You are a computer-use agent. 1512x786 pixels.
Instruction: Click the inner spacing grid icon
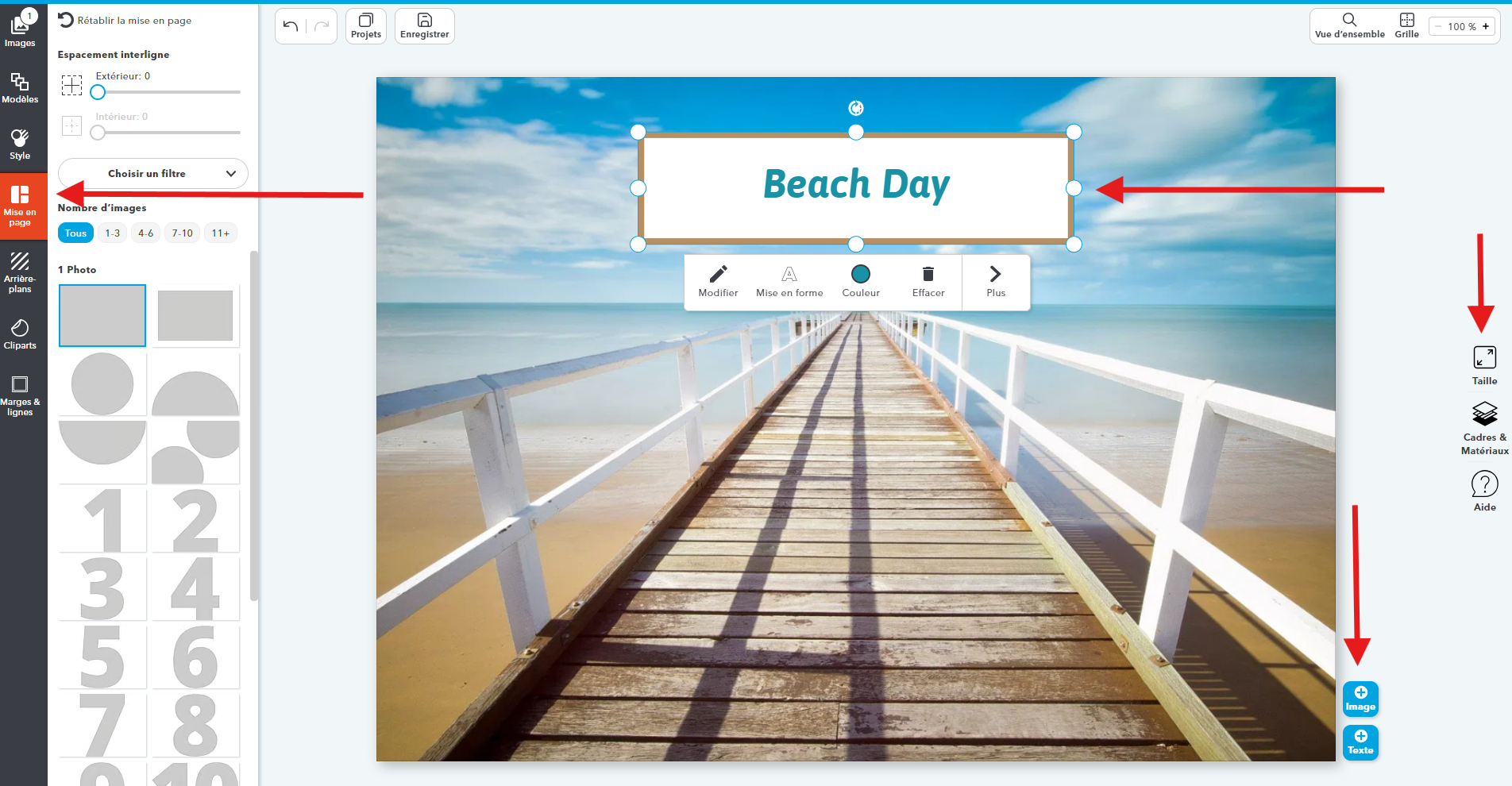[72, 125]
